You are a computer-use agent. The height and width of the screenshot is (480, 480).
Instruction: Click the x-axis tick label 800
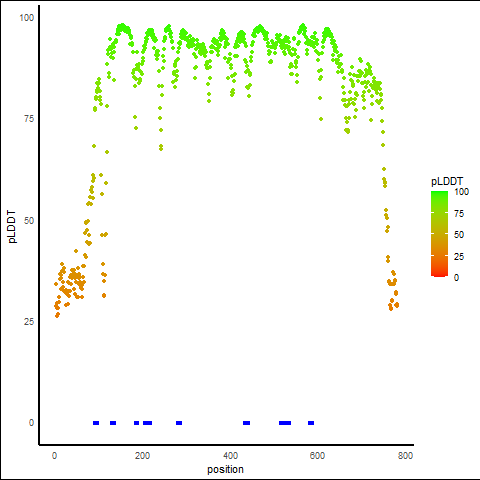point(405,456)
